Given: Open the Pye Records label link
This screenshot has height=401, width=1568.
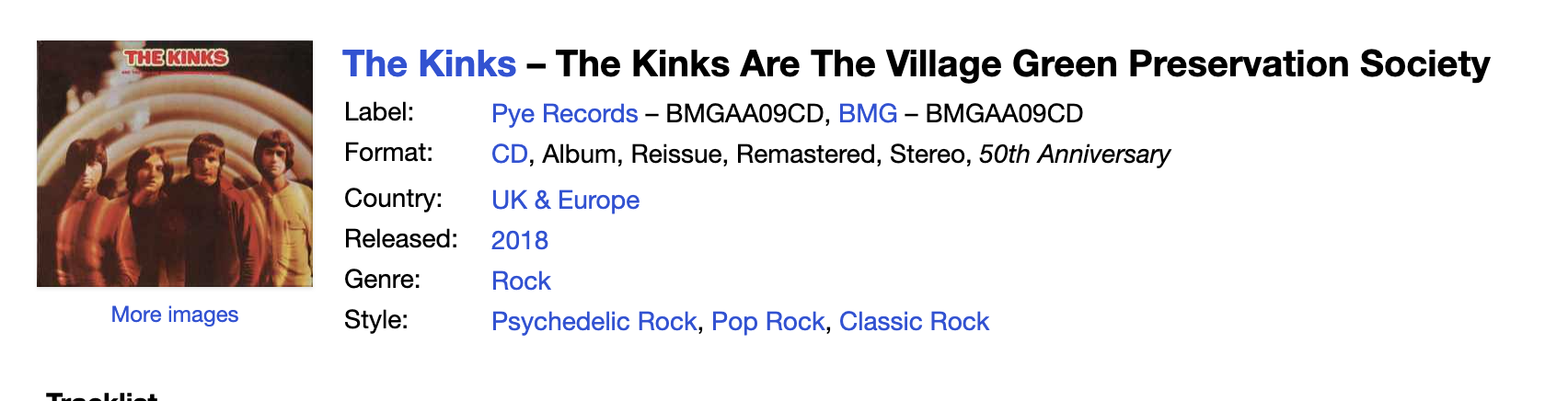Looking at the screenshot, I should [564, 114].
